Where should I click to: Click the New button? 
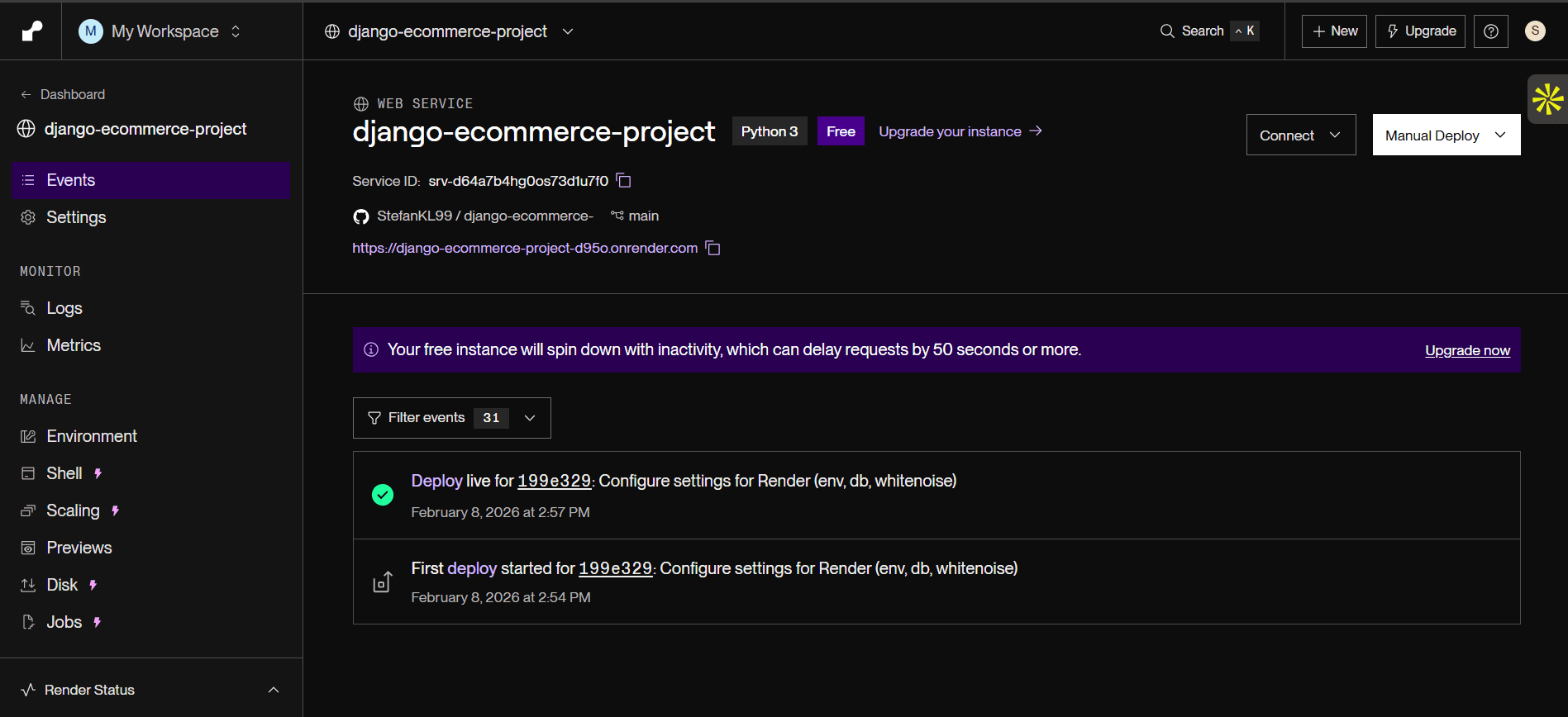1334,31
